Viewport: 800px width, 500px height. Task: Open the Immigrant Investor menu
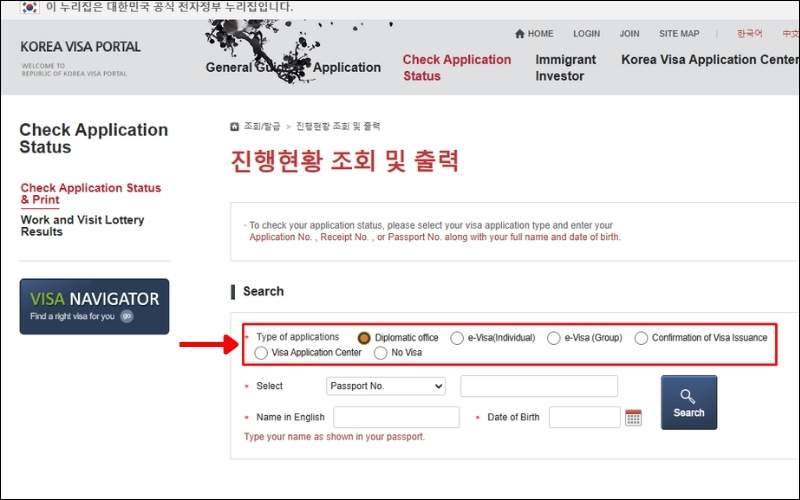point(565,67)
